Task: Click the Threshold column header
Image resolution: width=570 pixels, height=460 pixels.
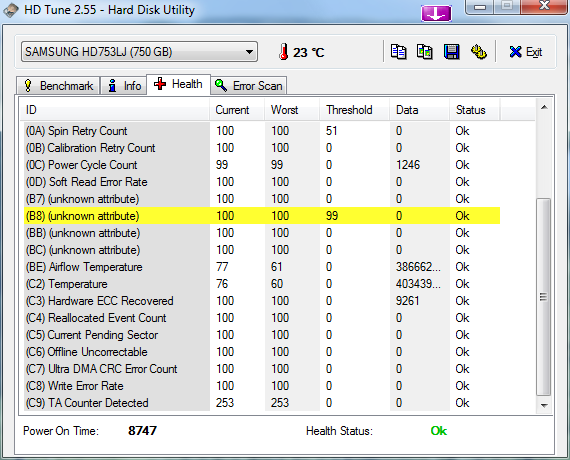Action: (354, 110)
